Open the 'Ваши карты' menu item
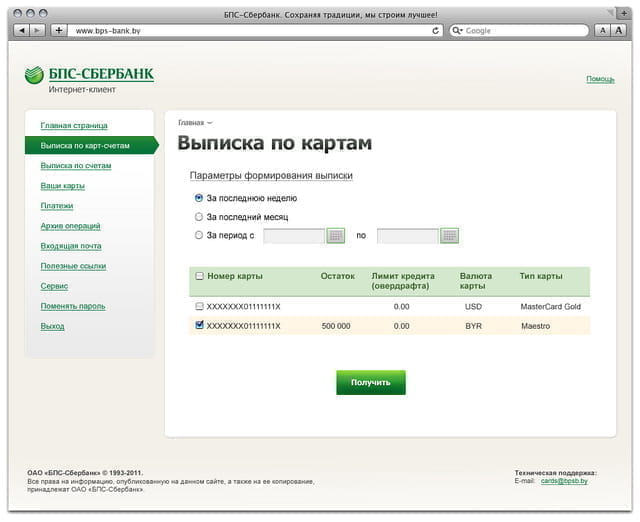The width and height of the screenshot is (640, 522). pos(62,186)
